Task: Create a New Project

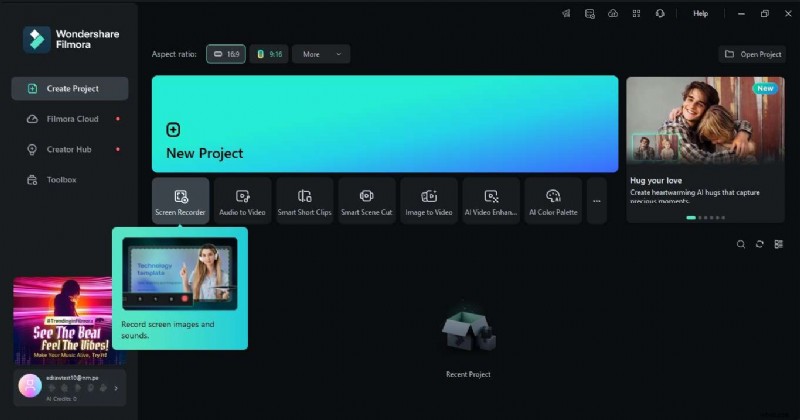Action: [385, 124]
